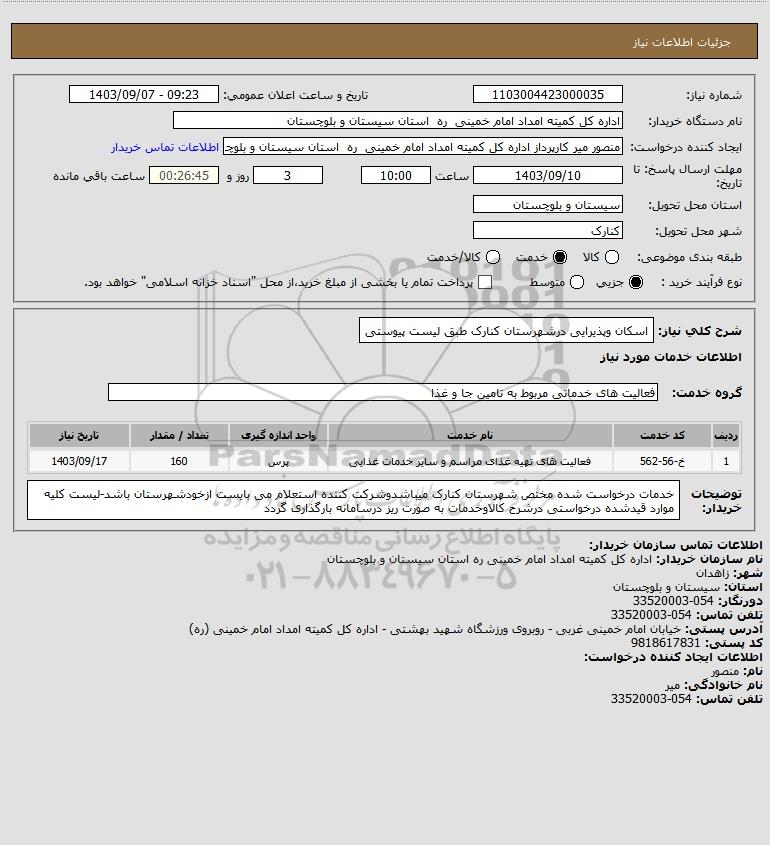Viewport: 770px width, 845px height.
Task: Select the جزیی purchase type radio
Action: pos(636,282)
